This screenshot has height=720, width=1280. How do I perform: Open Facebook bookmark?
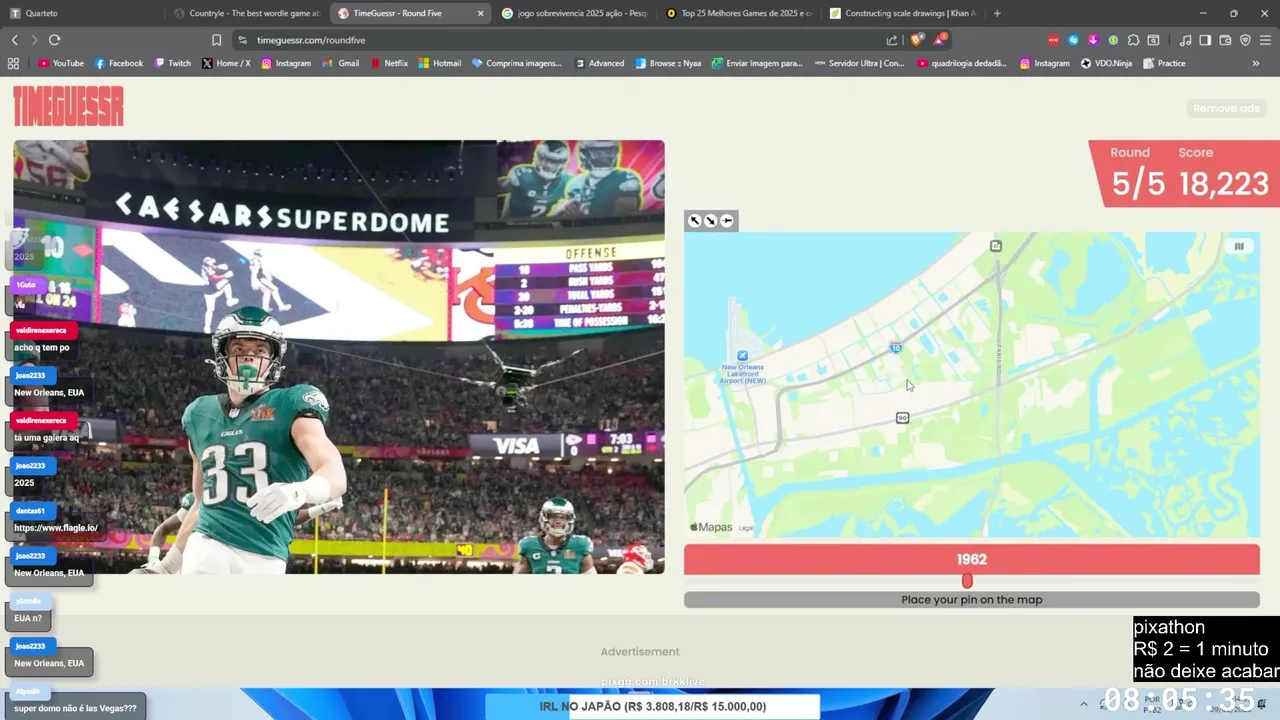pyautogui.click(x=119, y=63)
